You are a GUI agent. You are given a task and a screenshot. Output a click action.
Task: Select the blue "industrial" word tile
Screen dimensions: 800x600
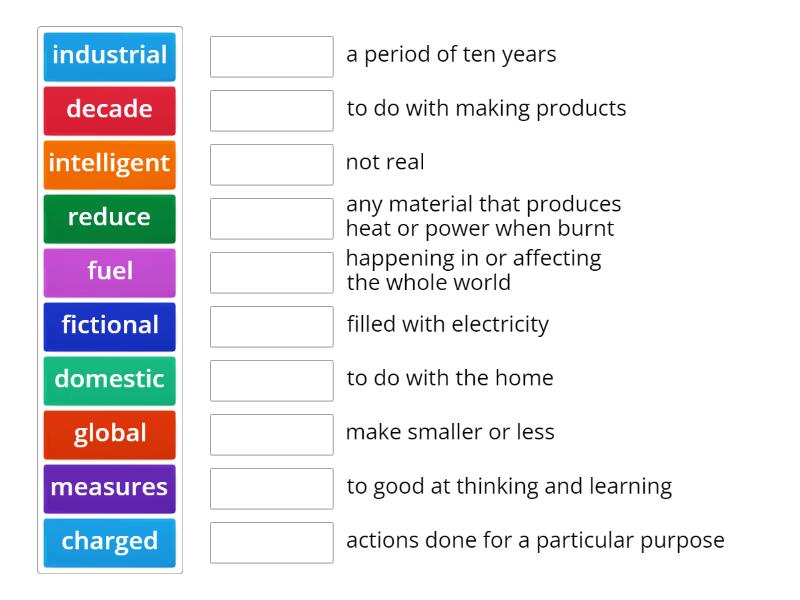point(110,56)
